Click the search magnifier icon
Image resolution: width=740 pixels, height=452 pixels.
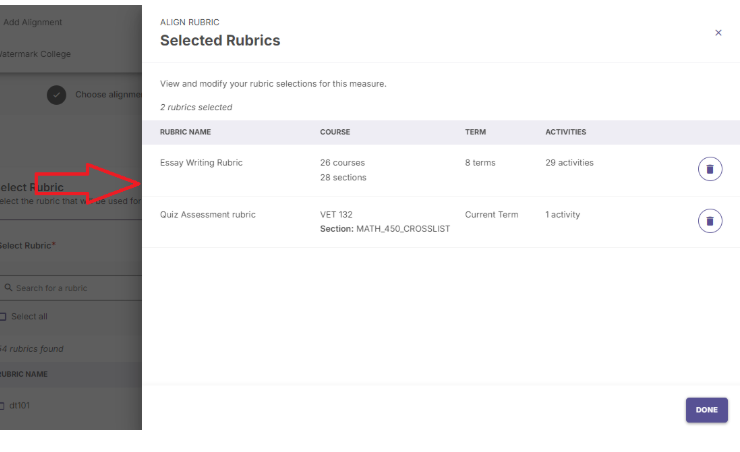point(7,288)
